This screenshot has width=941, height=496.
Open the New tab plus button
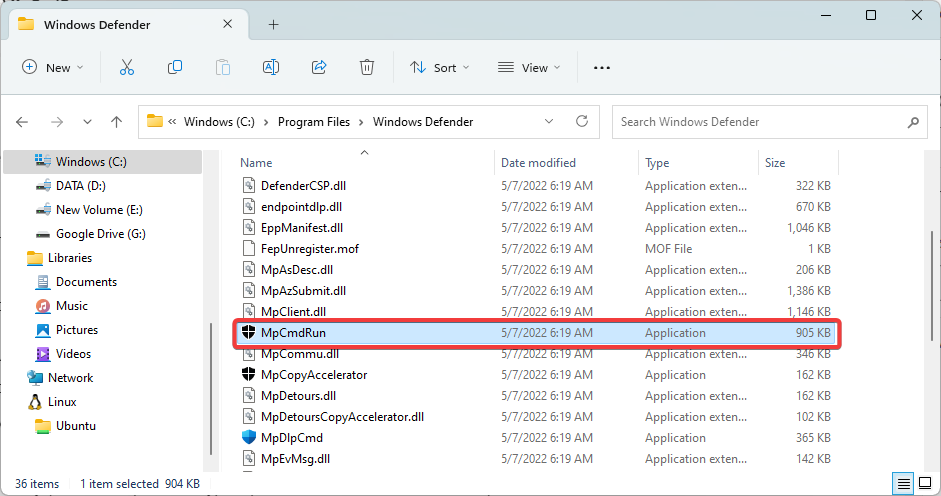[273, 25]
